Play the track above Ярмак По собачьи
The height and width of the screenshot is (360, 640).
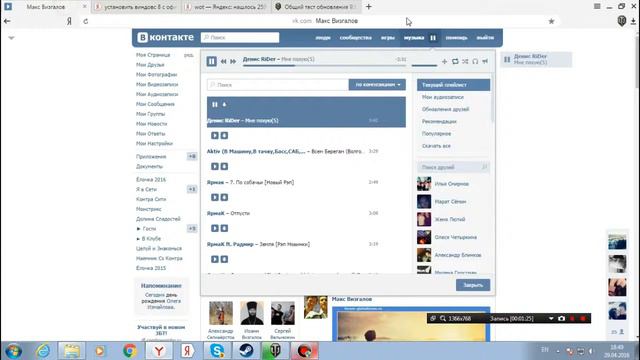click(x=215, y=167)
